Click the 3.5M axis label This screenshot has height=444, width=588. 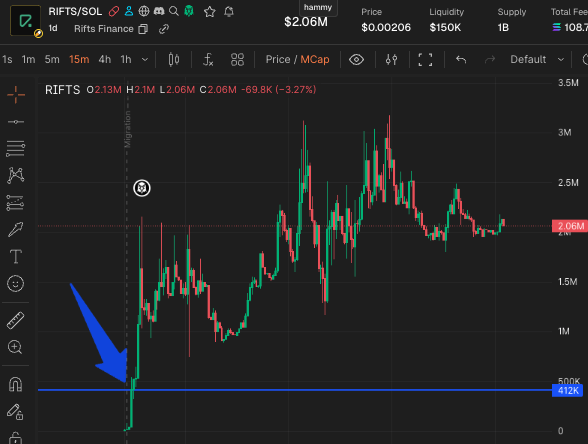[568, 83]
